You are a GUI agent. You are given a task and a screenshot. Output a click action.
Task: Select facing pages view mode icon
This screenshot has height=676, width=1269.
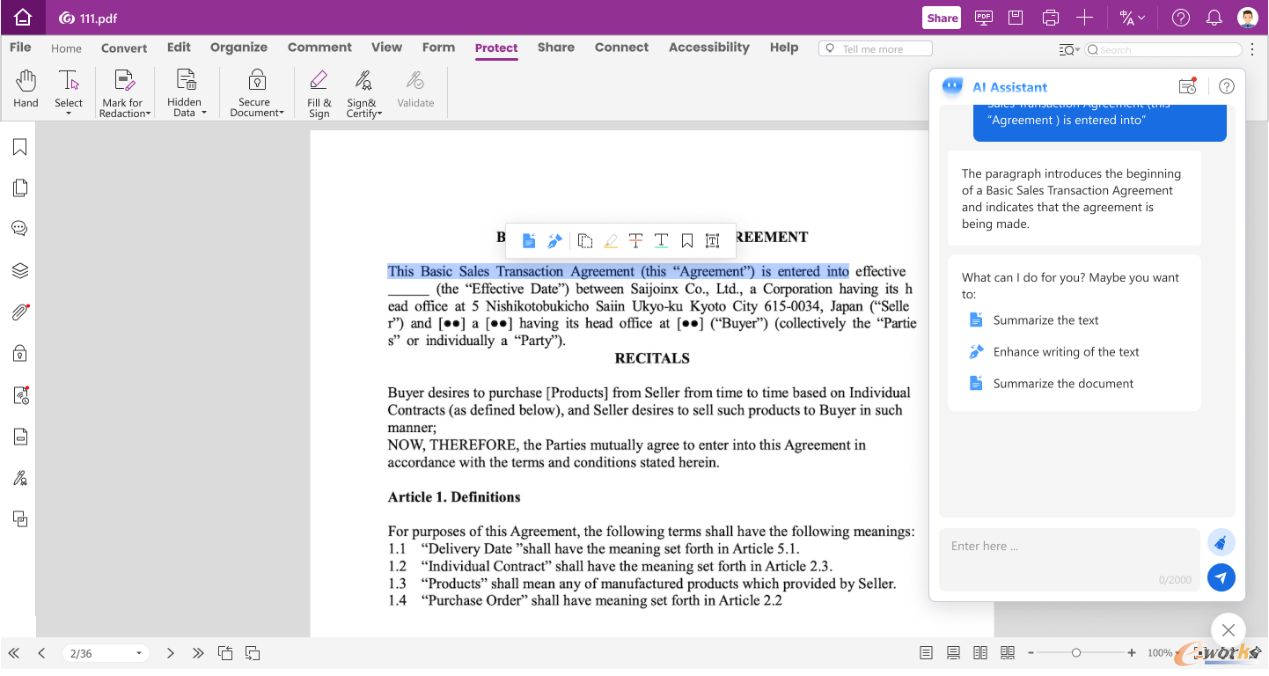coord(980,653)
